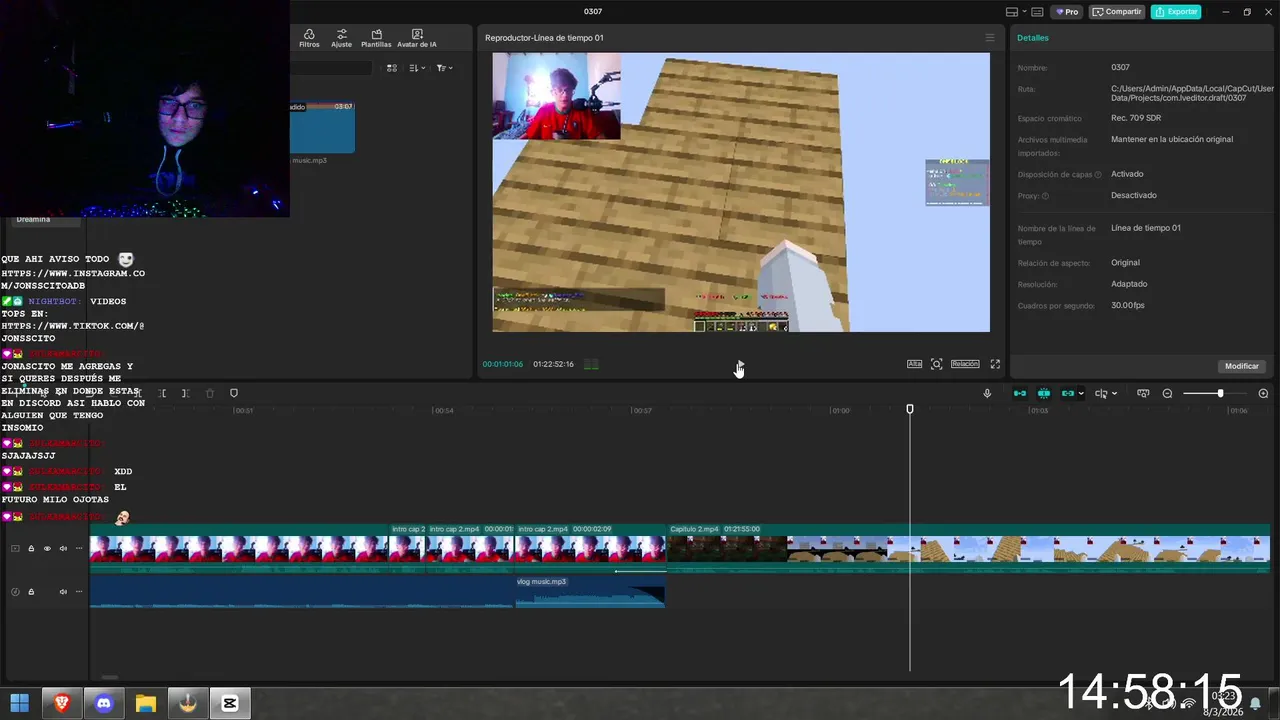
Task: Click the Alta quality button in the player
Action: (914, 364)
